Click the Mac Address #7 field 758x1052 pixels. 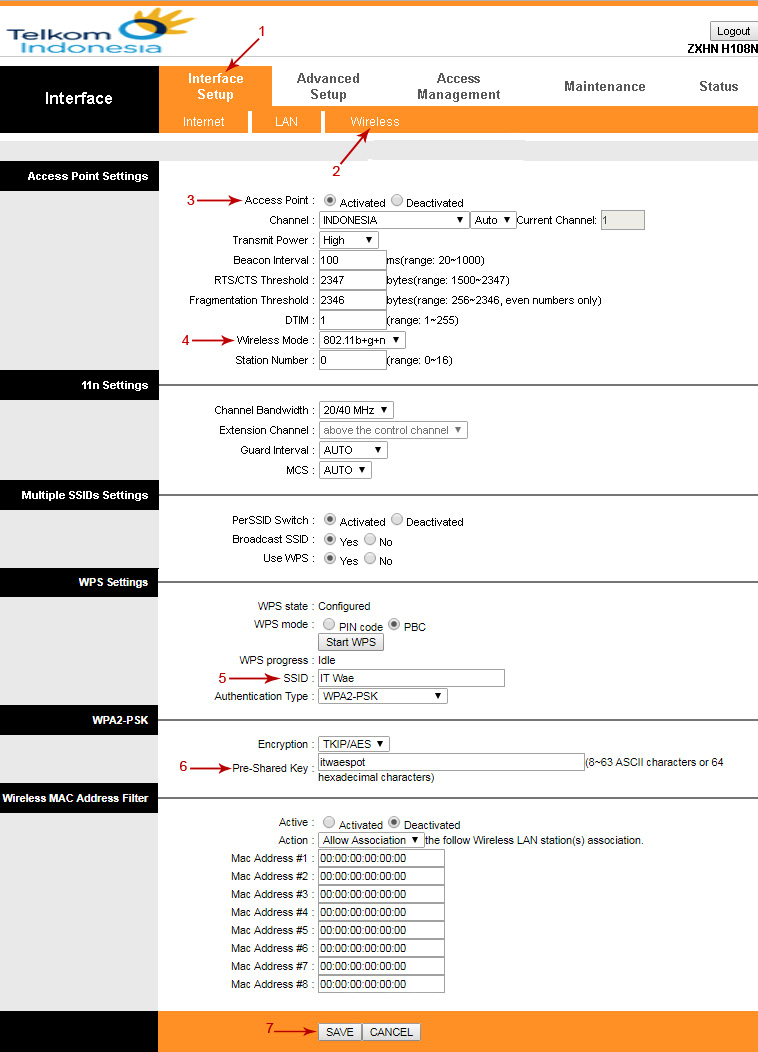(x=381, y=966)
